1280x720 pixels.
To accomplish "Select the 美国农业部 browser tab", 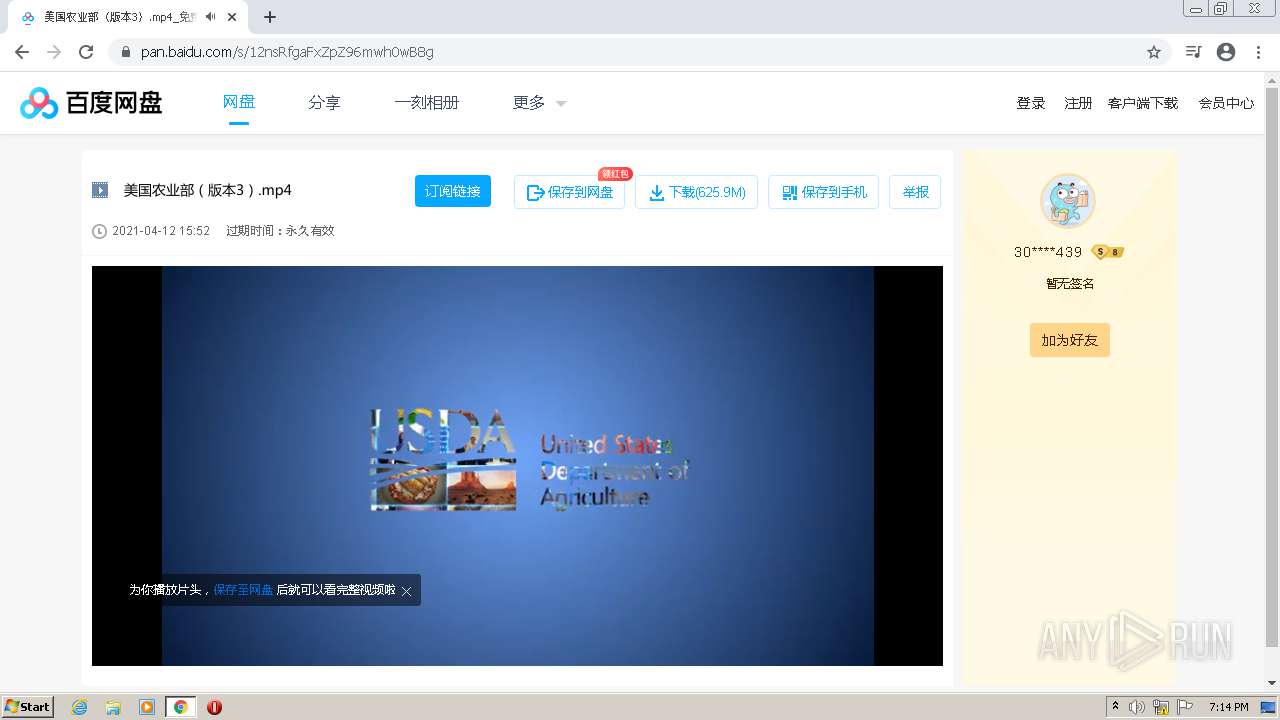I will pyautogui.click(x=129, y=17).
